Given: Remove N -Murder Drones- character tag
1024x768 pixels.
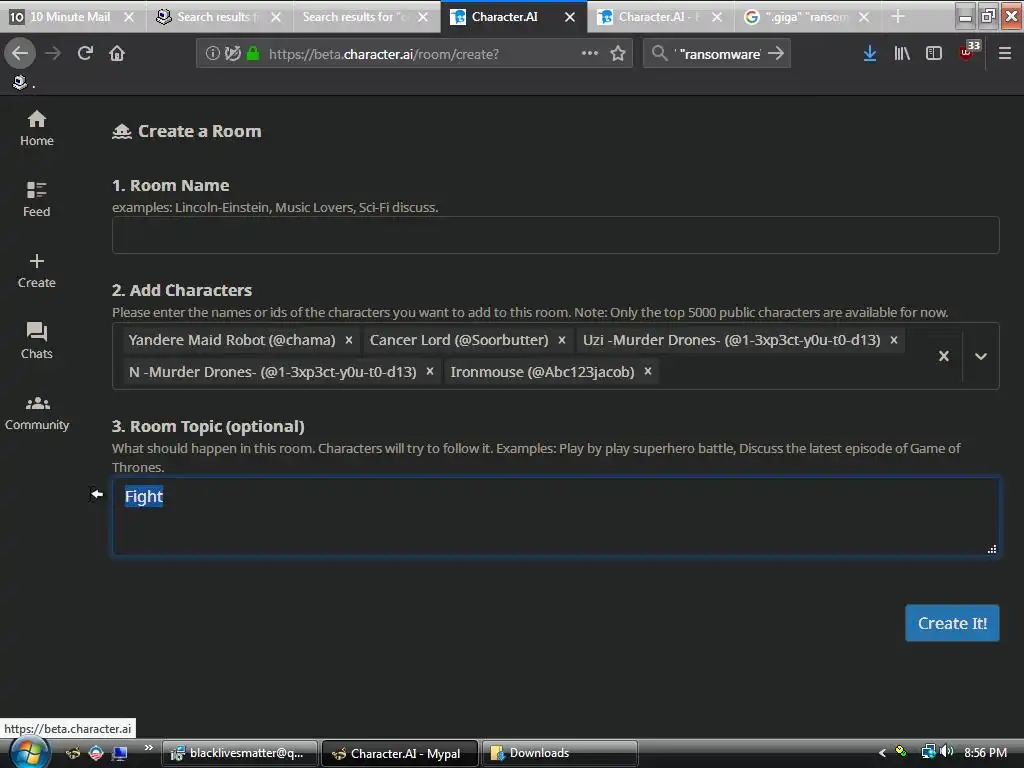Looking at the screenshot, I should tap(430, 372).
